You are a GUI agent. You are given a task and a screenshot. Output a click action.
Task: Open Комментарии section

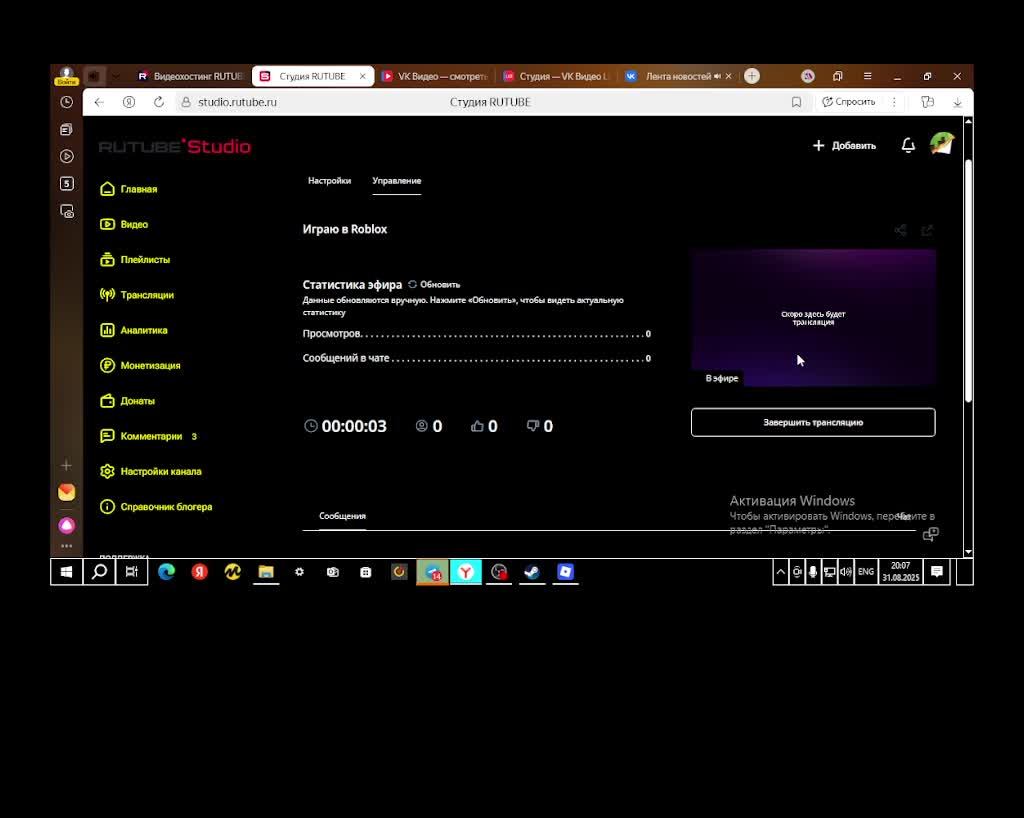pyautogui.click(x=148, y=435)
